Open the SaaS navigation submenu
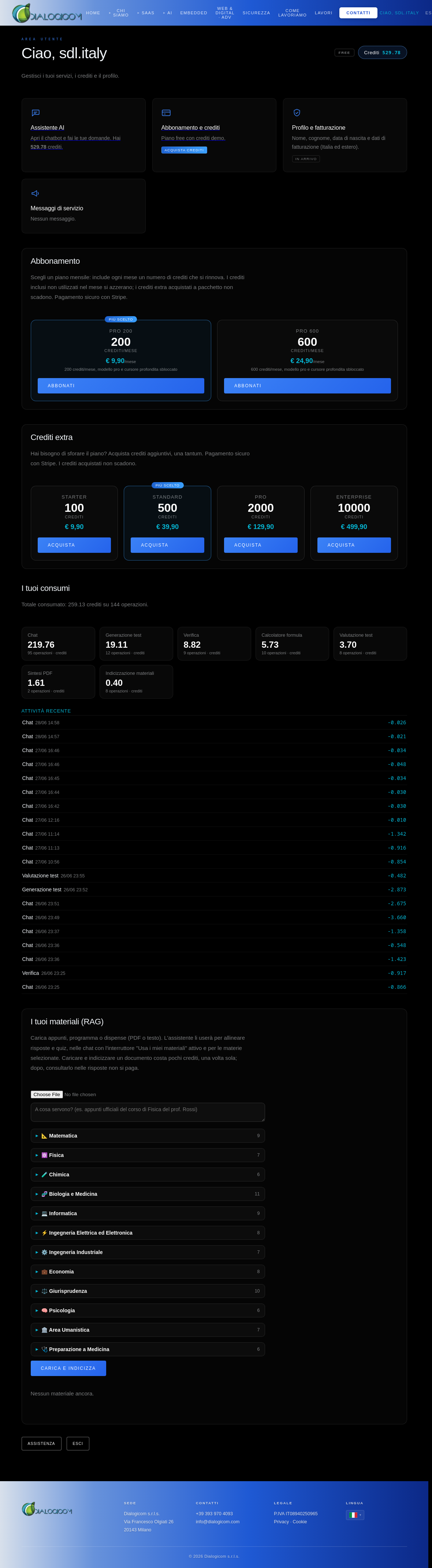432x1568 pixels. click(x=145, y=13)
